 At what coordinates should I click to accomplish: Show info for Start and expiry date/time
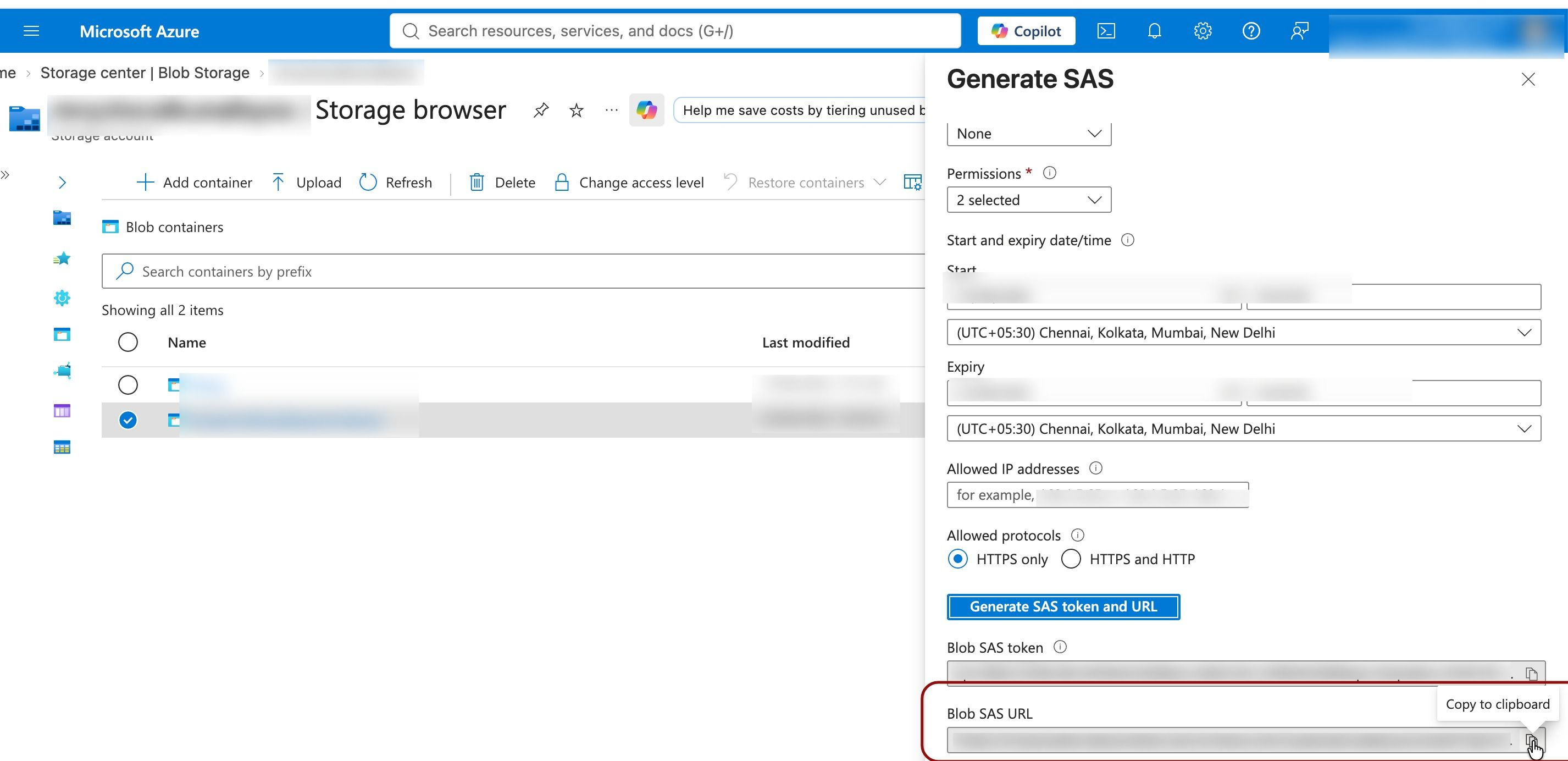tap(1127, 240)
